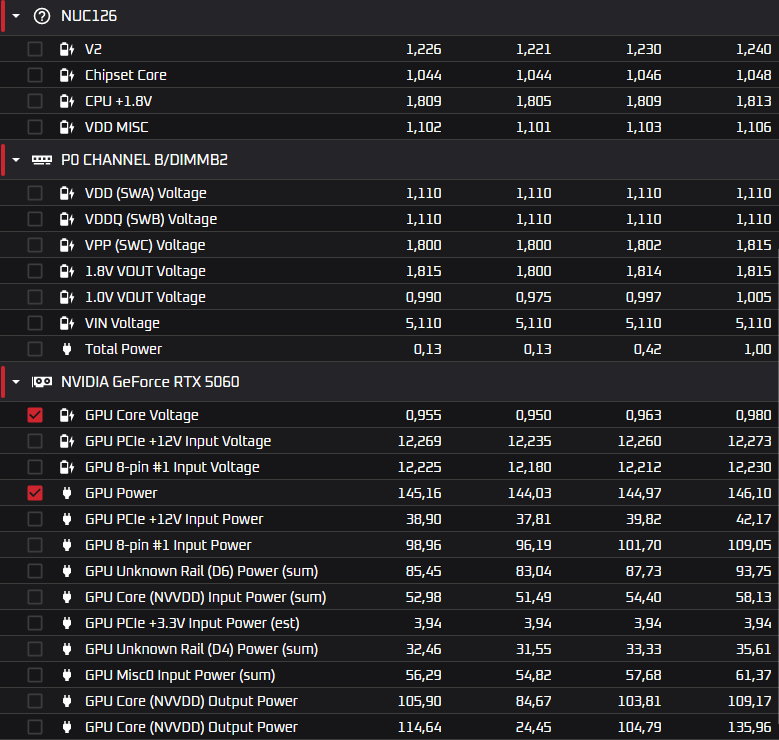Click the graphics card icon beside NVIDIA GeForce RTX 5060
The image size is (779, 740).
[42, 382]
